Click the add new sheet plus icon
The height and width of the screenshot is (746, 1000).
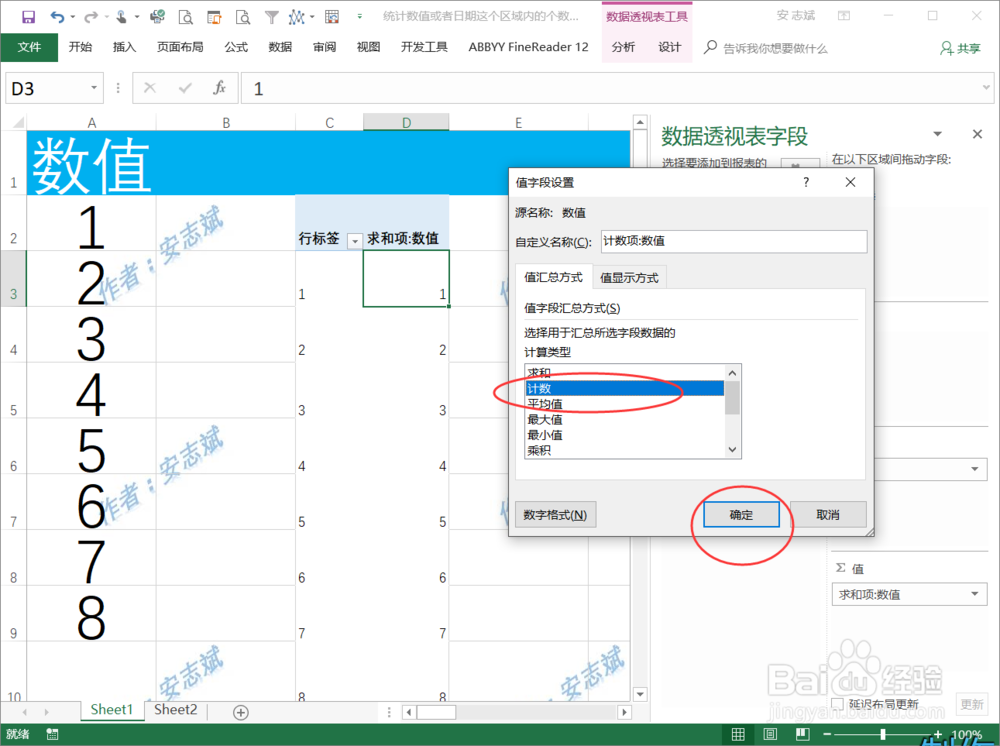(240, 712)
